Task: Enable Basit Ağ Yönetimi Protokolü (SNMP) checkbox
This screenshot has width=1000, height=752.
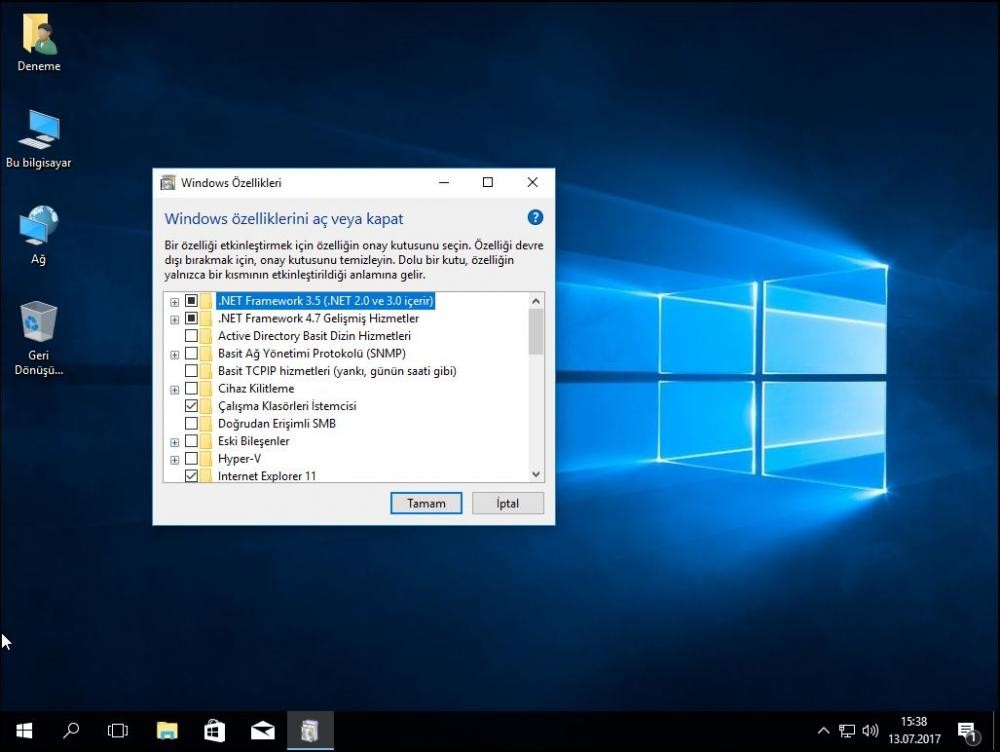Action: (191, 353)
